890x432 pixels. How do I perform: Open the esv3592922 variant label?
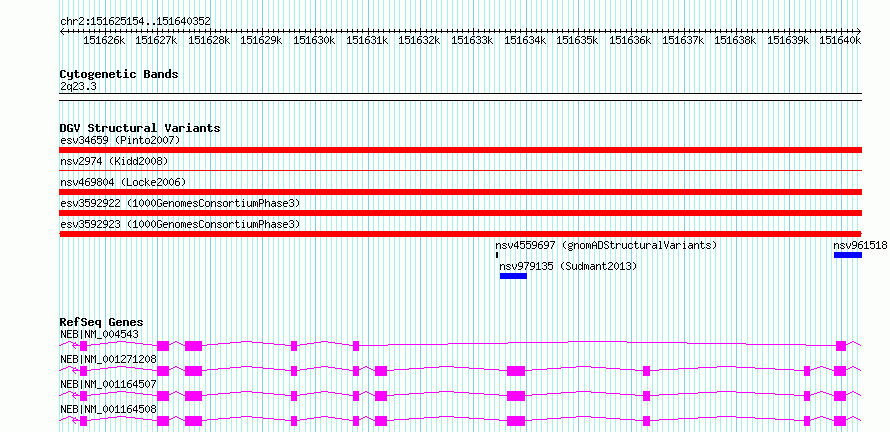[x=180, y=203]
